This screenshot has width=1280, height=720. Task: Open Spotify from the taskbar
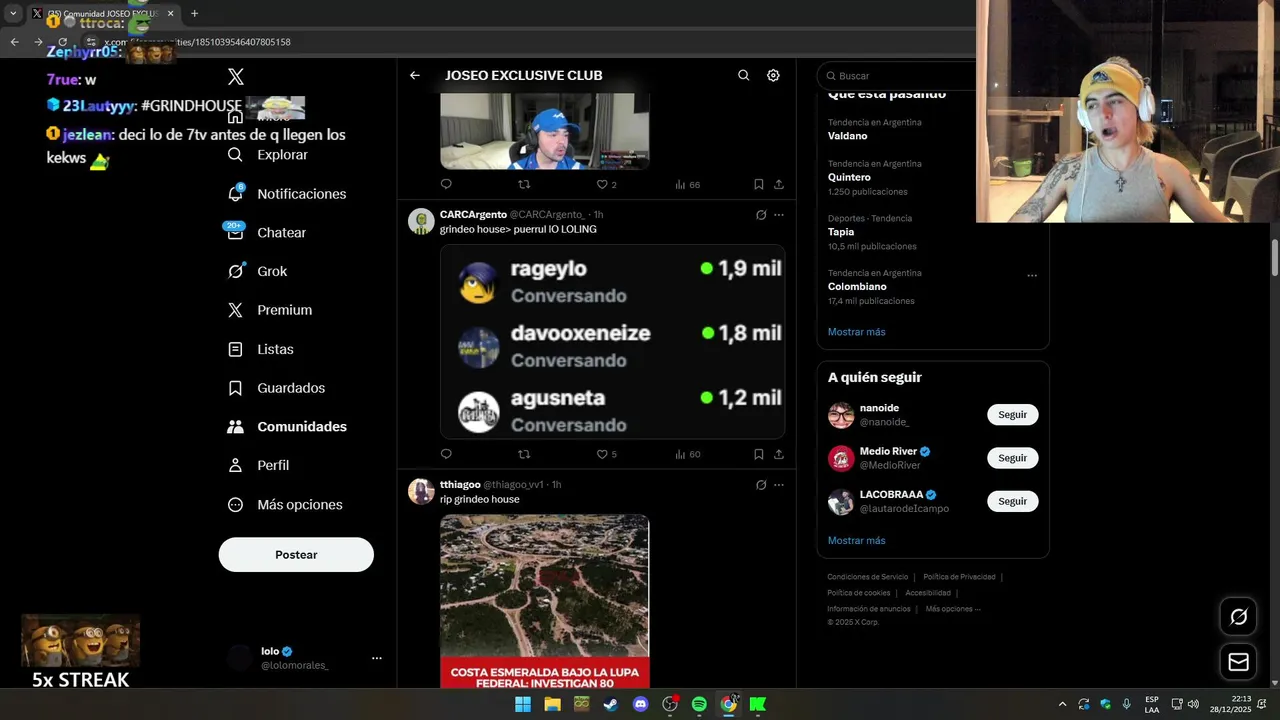pos(699,704)
